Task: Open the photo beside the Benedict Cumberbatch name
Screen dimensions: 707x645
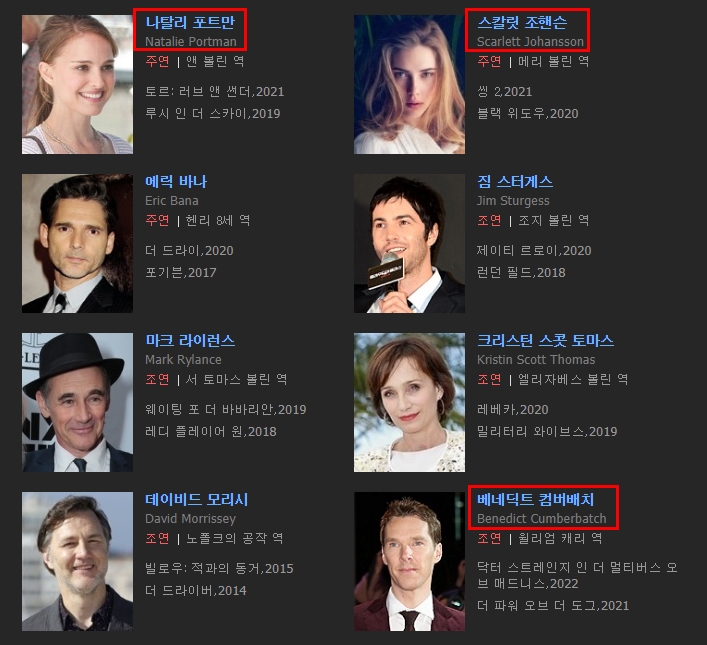Action: pyautogui.click(x=409, y=561)
